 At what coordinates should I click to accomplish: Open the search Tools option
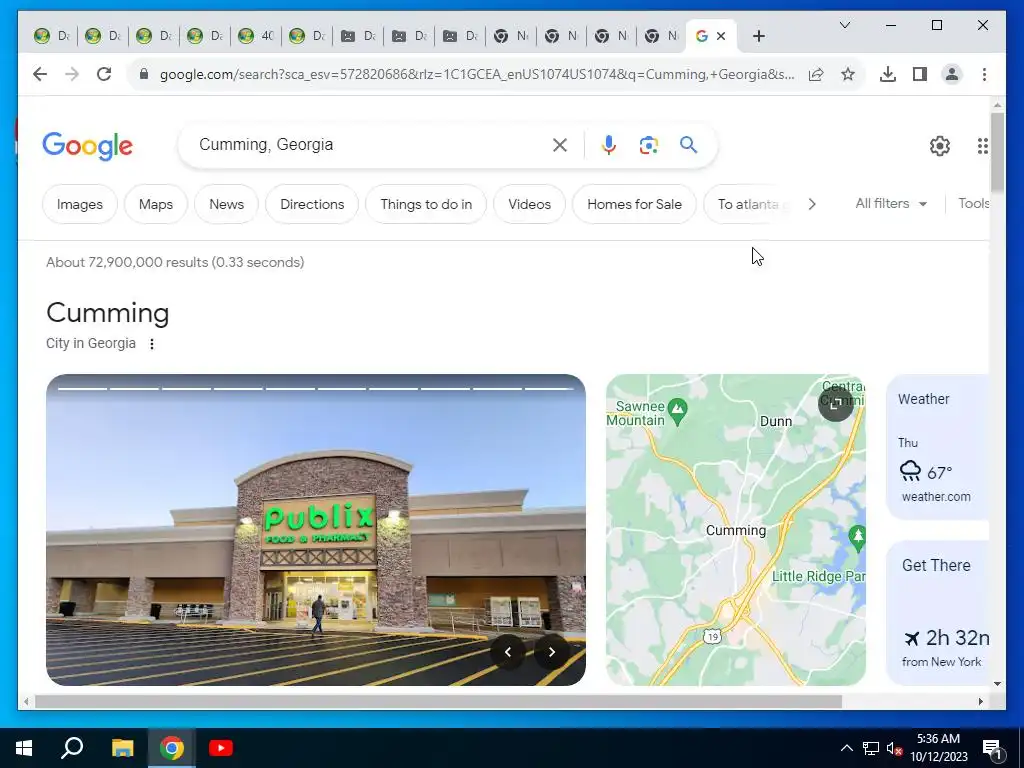click(x=973, y=204)
